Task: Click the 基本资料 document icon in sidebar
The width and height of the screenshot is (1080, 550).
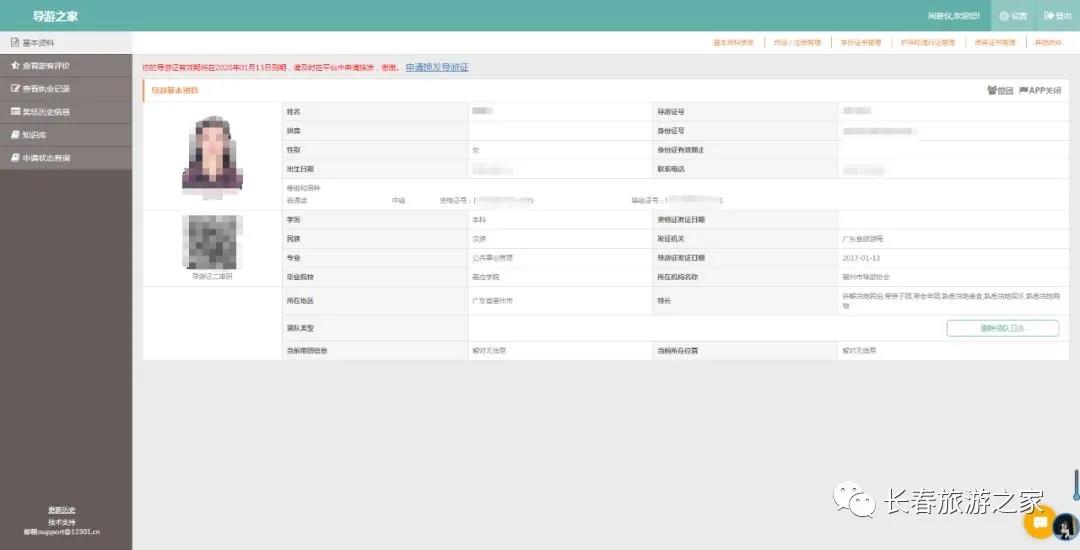Action: [x=15, y=43]
